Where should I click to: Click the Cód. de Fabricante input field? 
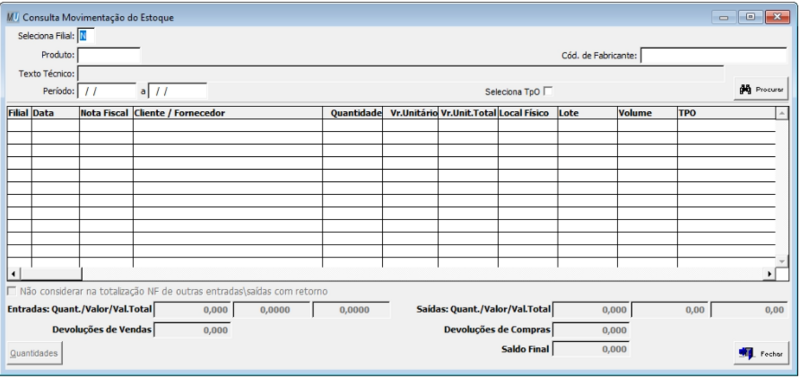tap(714, 55)
